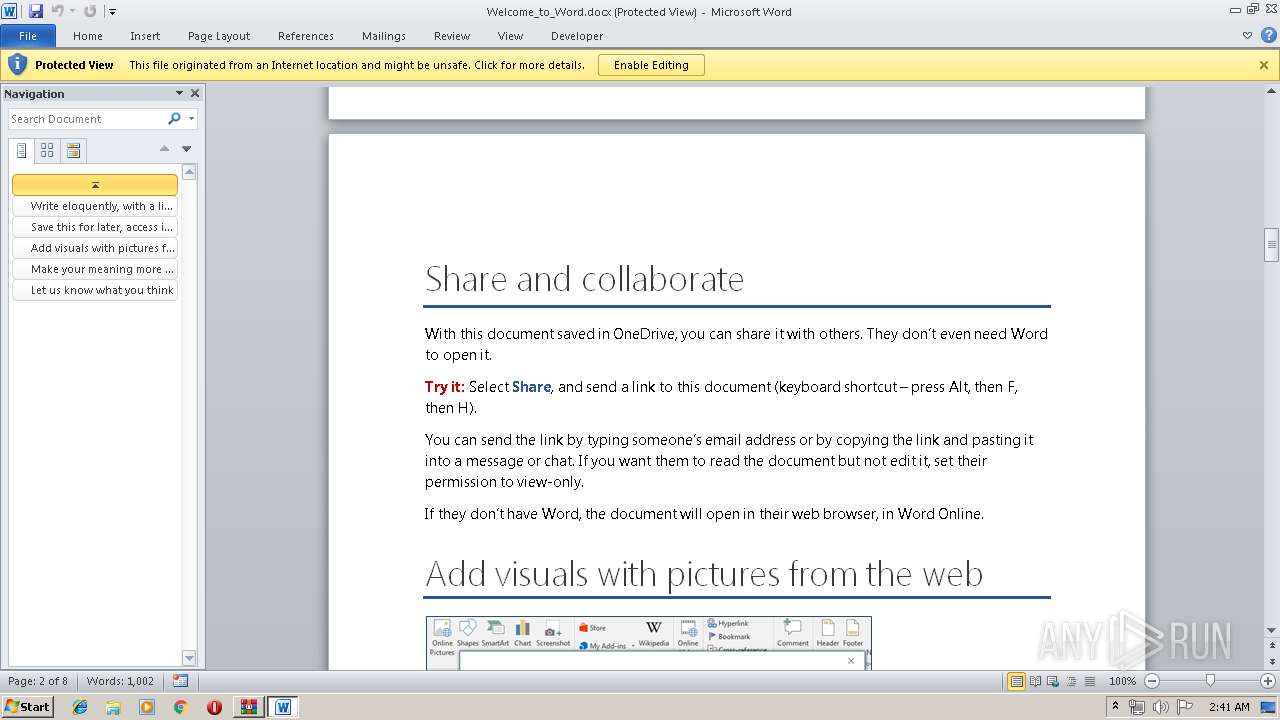Image resolution: width=1280 pixels, height=720 pixels.
Task: Browse search results tab in Navigation pane
Action: [x=73, y=151]
